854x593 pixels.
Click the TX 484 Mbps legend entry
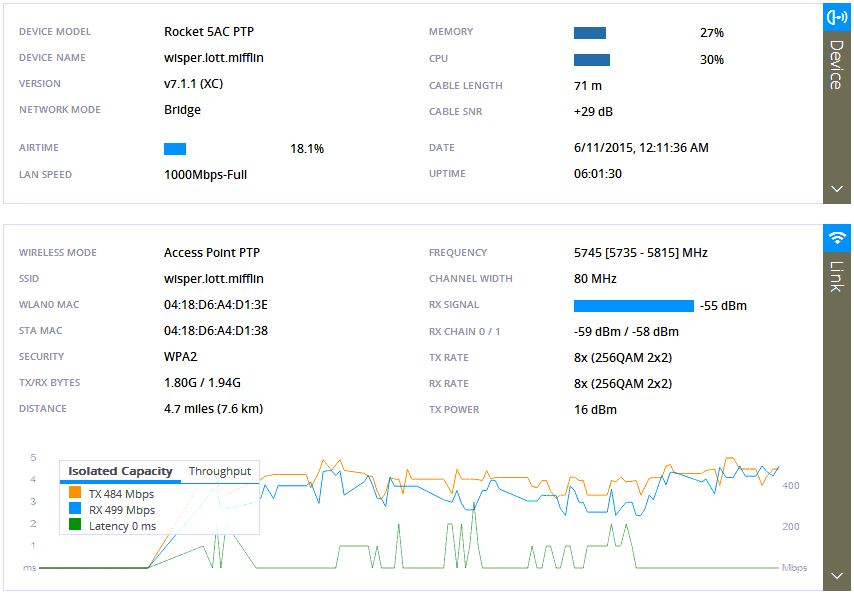[121, 494]
